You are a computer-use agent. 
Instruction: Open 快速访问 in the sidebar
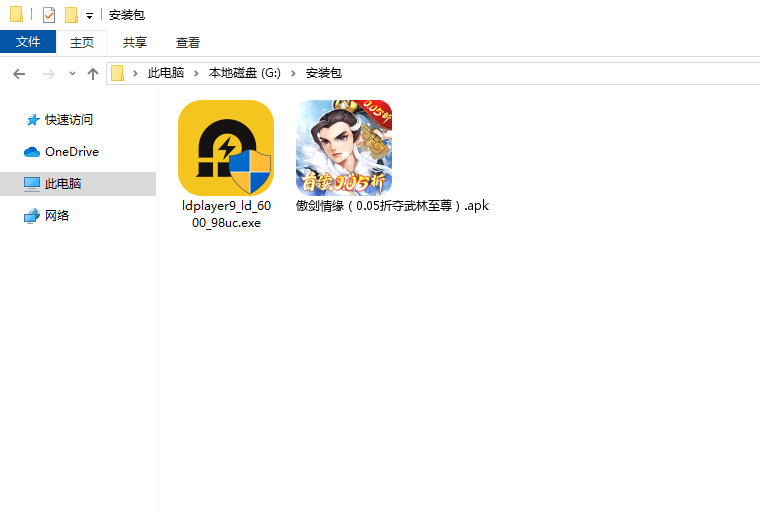pos(69,120)
